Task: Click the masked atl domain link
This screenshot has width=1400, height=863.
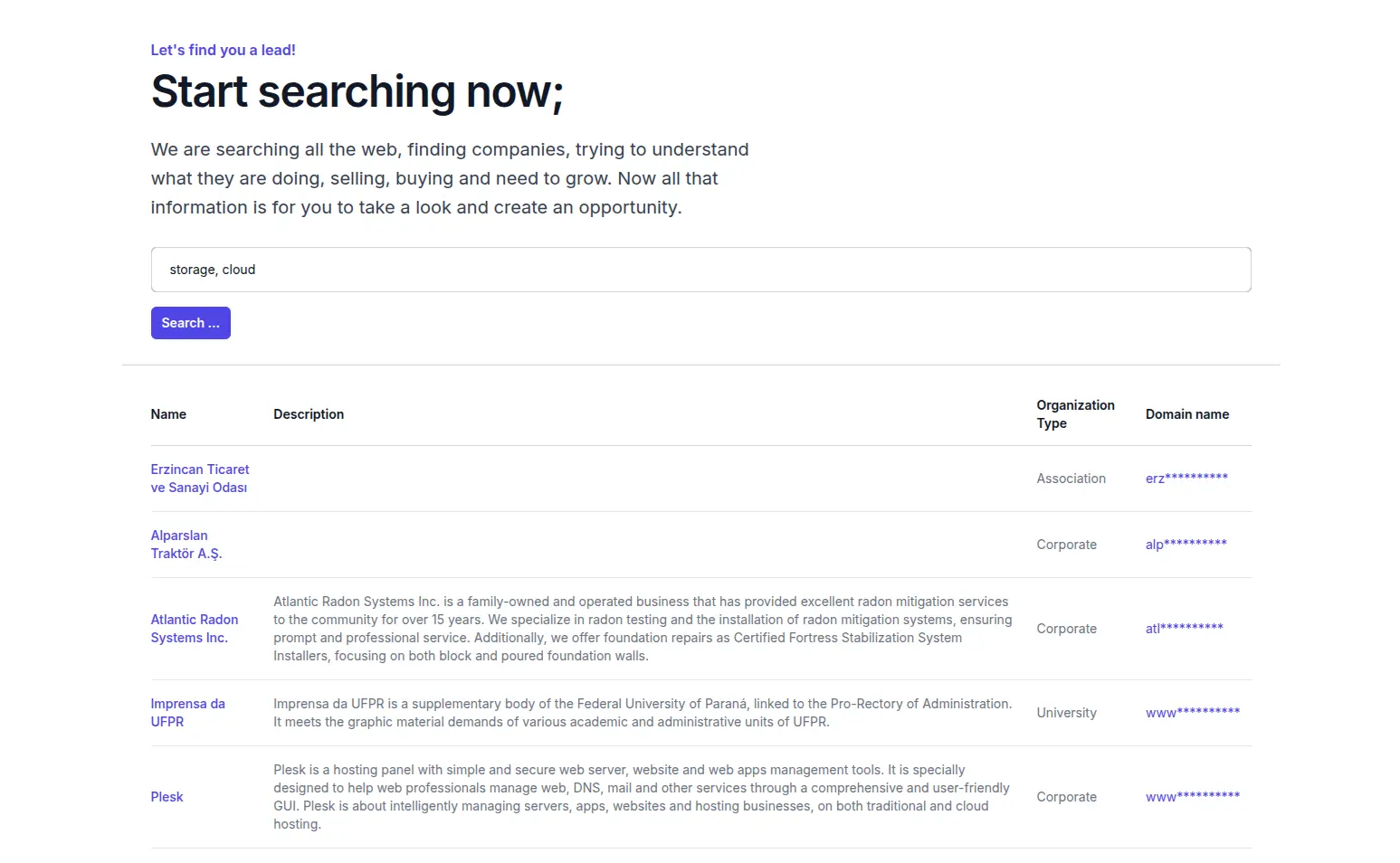Action: click(1184, 629)
